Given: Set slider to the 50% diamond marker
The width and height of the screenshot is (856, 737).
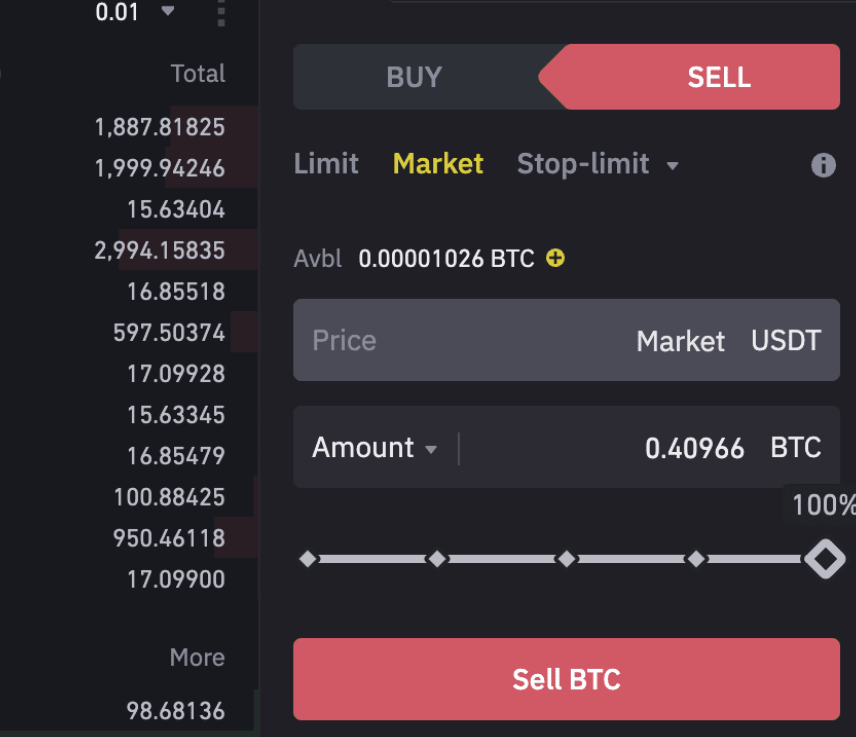Looking at the screenshot, I should tap(566, 559).
